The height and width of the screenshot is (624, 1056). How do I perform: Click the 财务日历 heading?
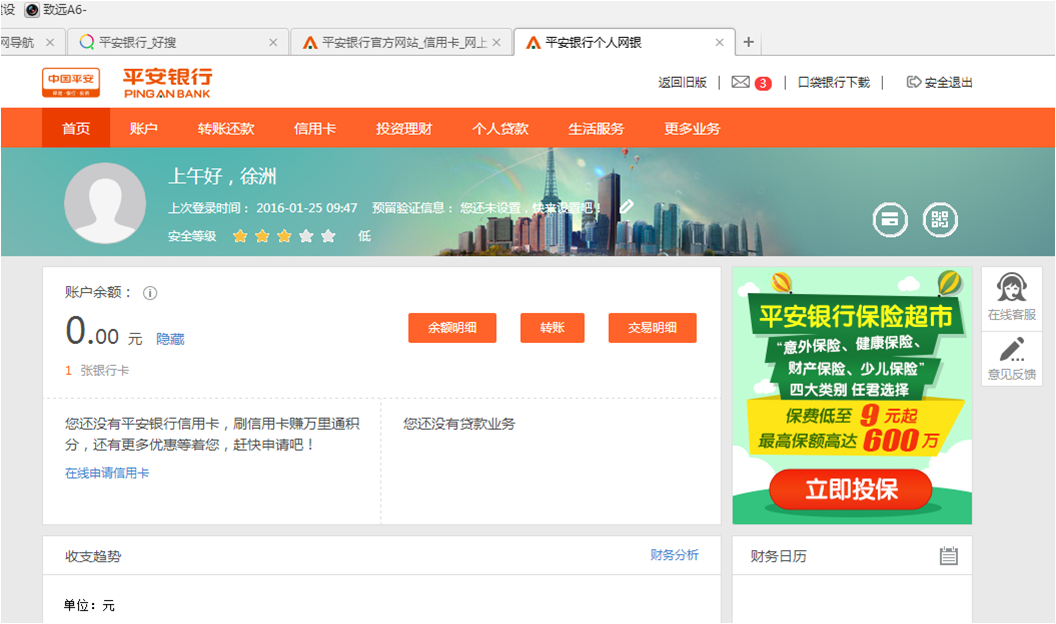click(x=779, y=556)
